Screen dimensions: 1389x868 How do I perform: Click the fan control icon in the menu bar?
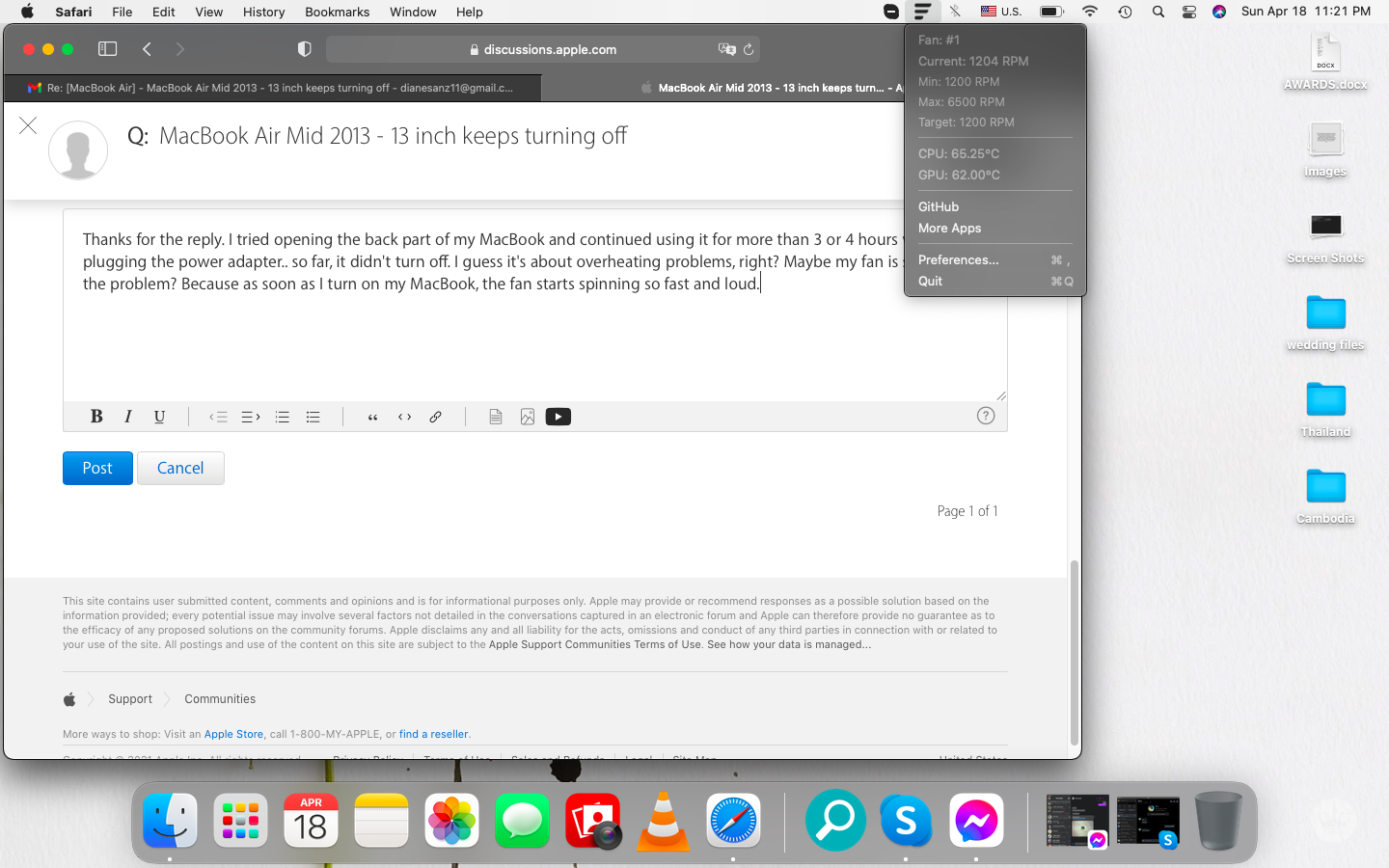tap(923, 12)
